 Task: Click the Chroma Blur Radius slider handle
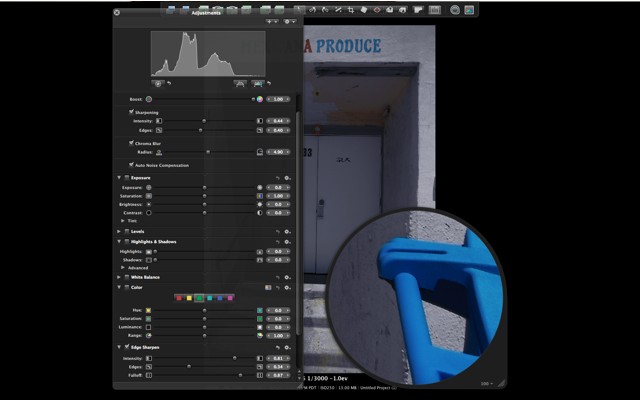tap(208, 152)
